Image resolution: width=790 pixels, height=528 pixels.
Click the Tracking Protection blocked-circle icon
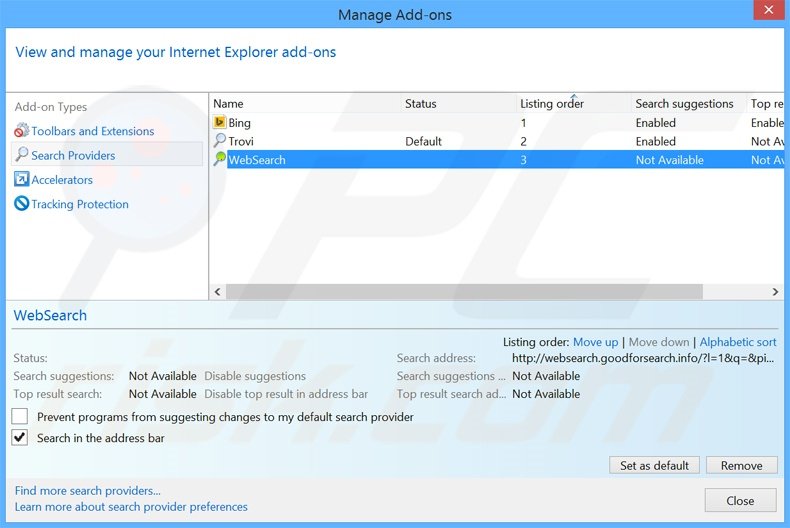(22, 204)
